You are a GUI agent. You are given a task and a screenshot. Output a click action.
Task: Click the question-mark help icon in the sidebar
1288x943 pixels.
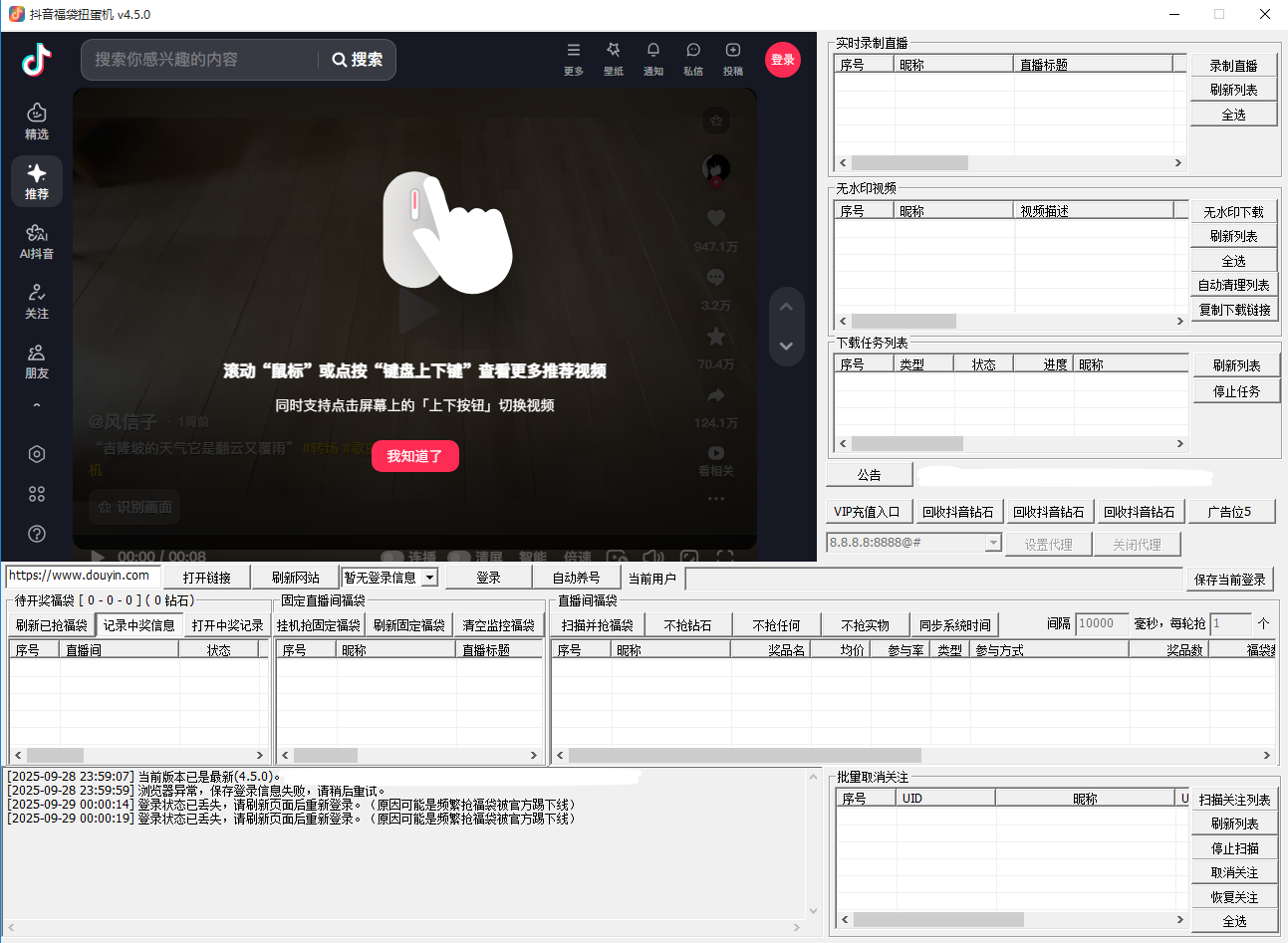[36, 534]
